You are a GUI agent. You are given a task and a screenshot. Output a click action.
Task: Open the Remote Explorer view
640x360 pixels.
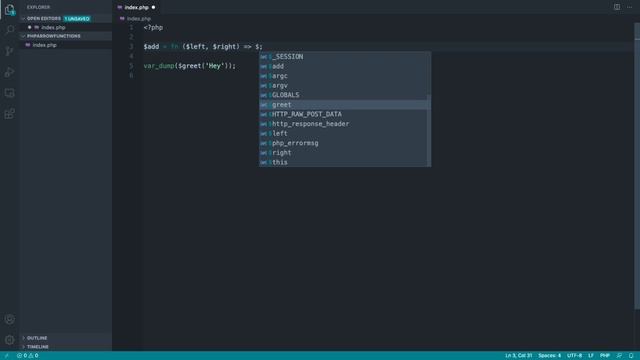click(x=9, y=93)
